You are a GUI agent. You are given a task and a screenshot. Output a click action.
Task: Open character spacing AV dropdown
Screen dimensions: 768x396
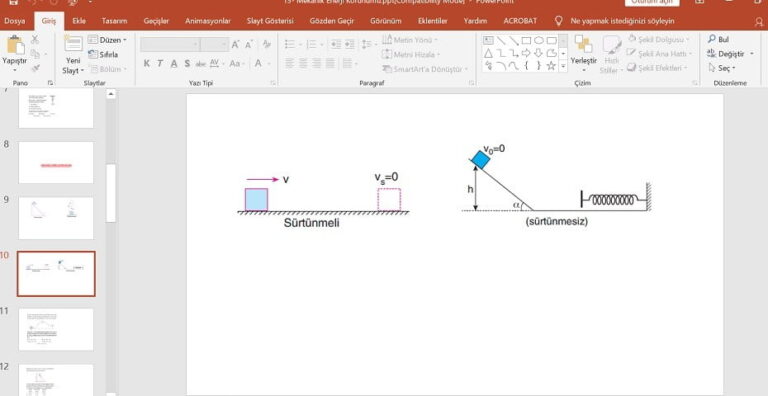pos(216,64)
